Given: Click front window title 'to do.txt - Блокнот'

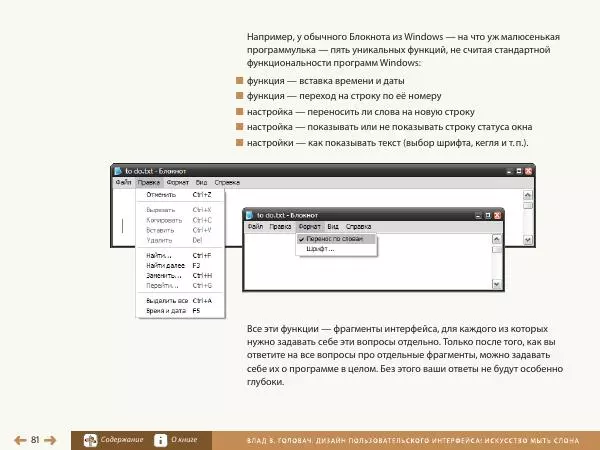Looking at the screenshot, I should [287, 215].
